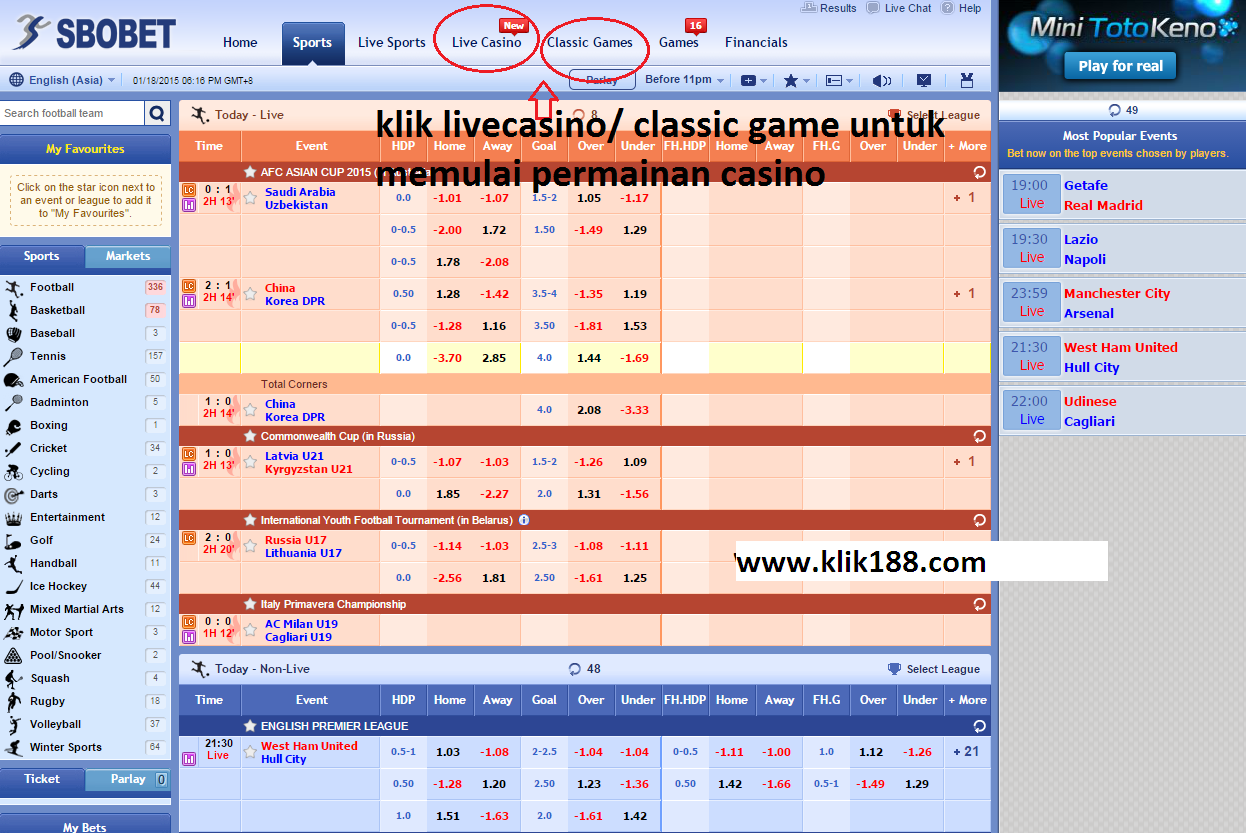Star the English Premier League header
Viewport: 1246px width, 833px height.
[250, 726]
